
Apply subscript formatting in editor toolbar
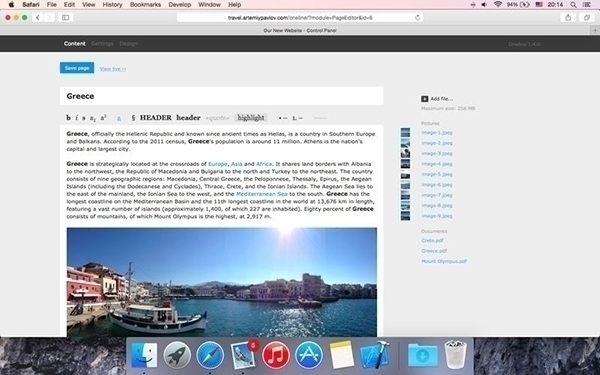click(93, 118)
